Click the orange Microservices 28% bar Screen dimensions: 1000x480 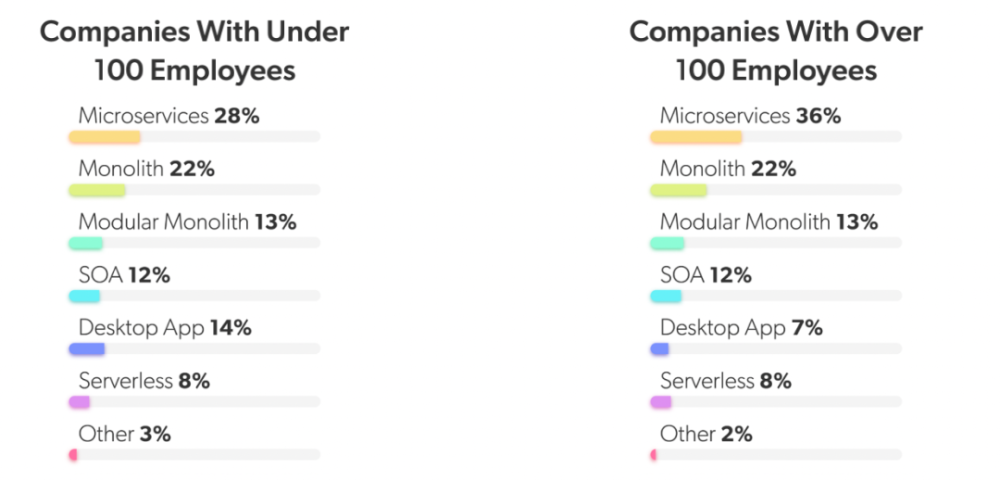(x=104, y=137)
